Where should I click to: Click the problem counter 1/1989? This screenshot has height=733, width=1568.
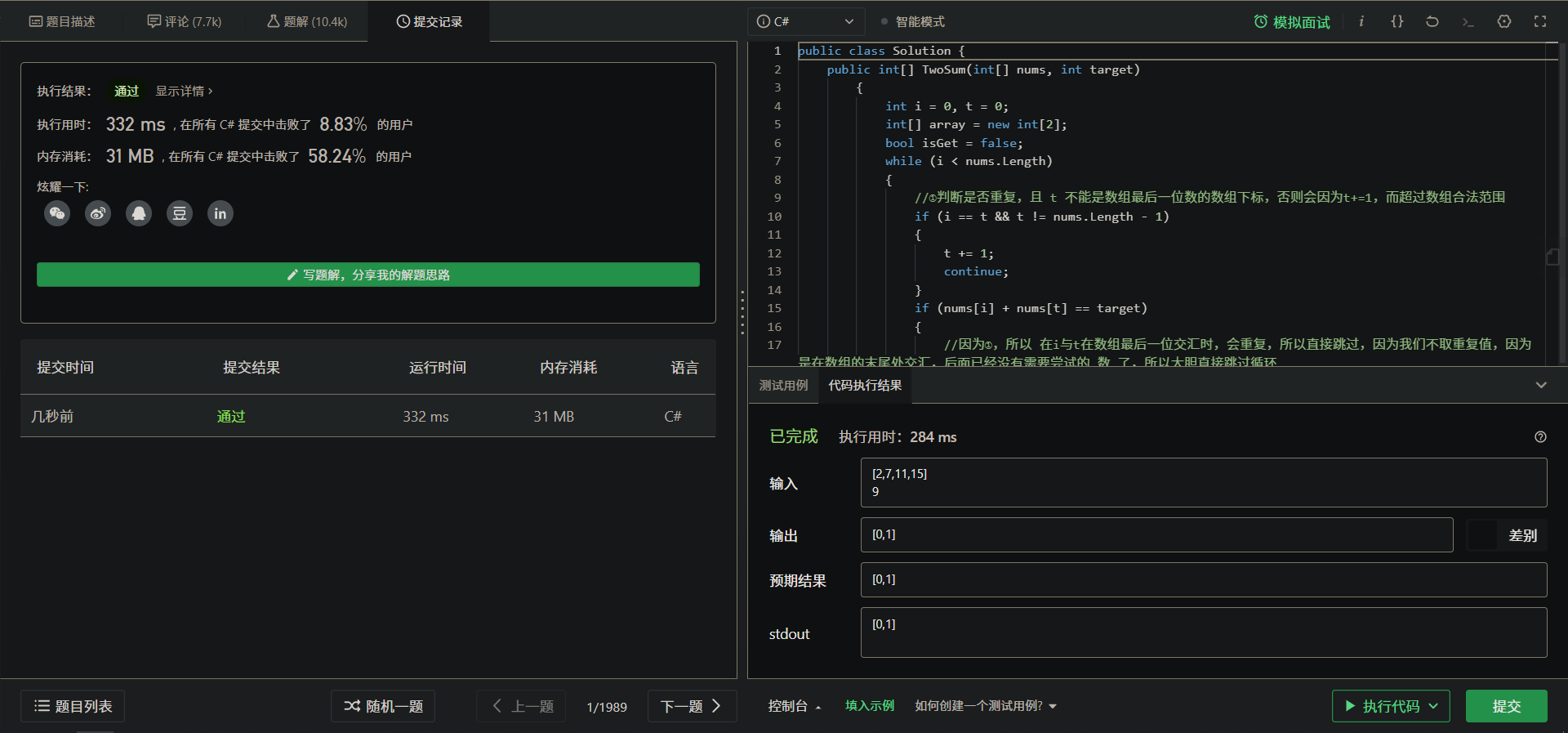coord(607,707)
